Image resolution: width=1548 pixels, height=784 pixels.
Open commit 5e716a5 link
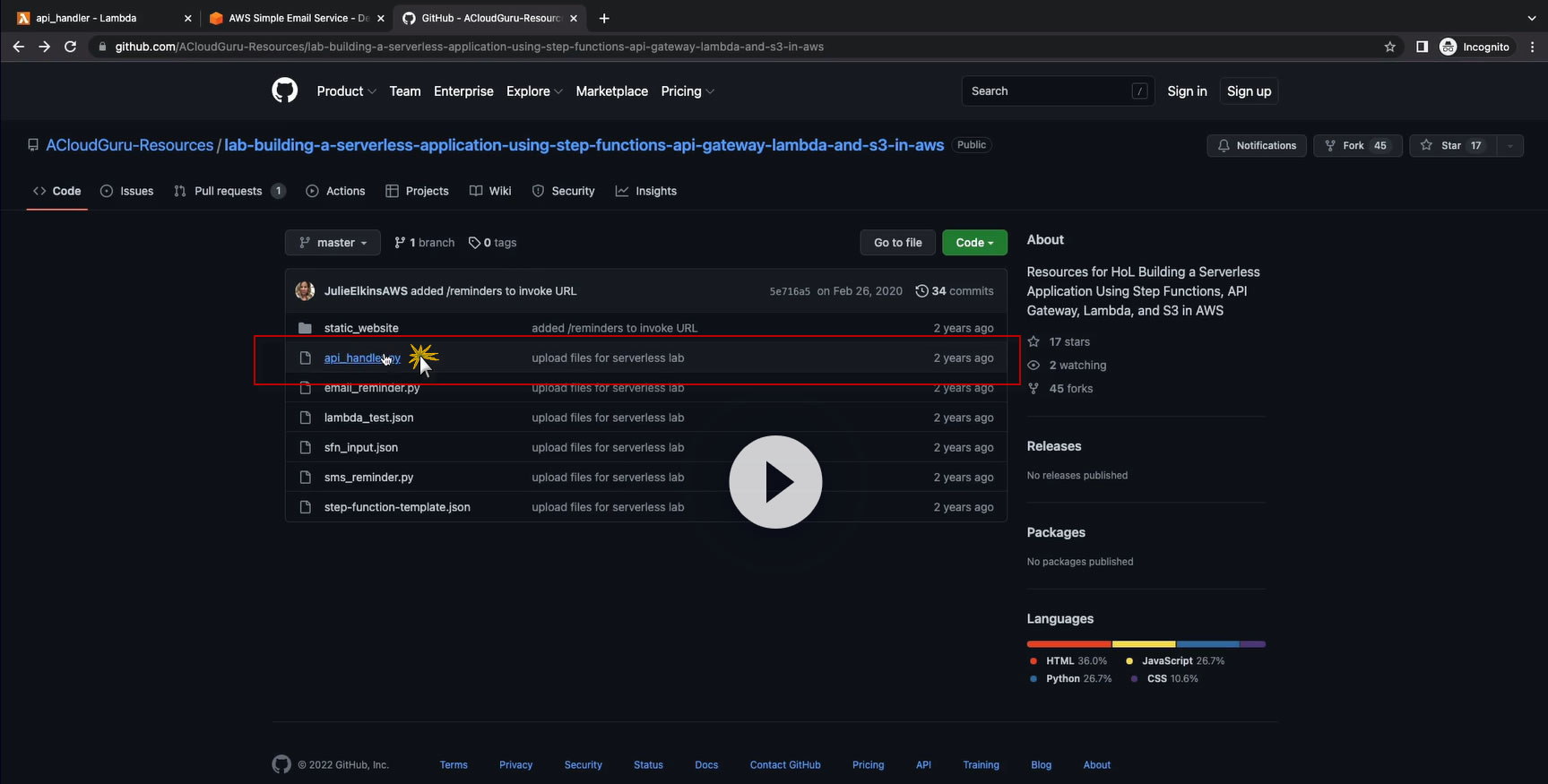coord(790,291)
